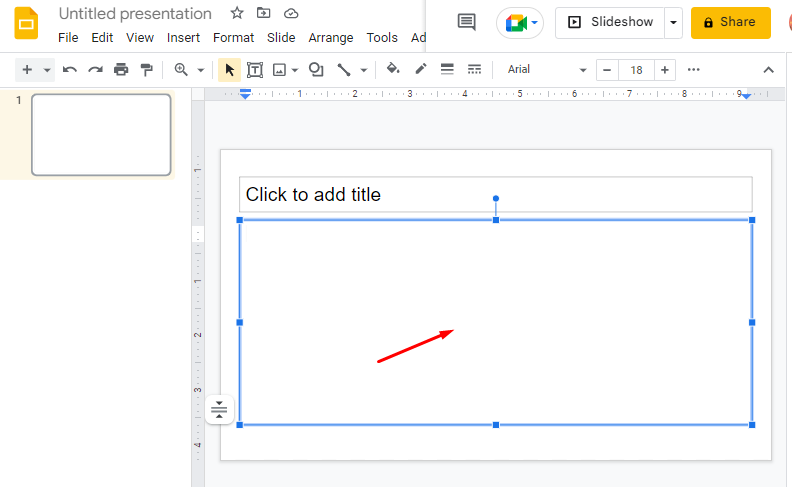
Task: Open the comment history icon
Action: click(x=466, y=22)
